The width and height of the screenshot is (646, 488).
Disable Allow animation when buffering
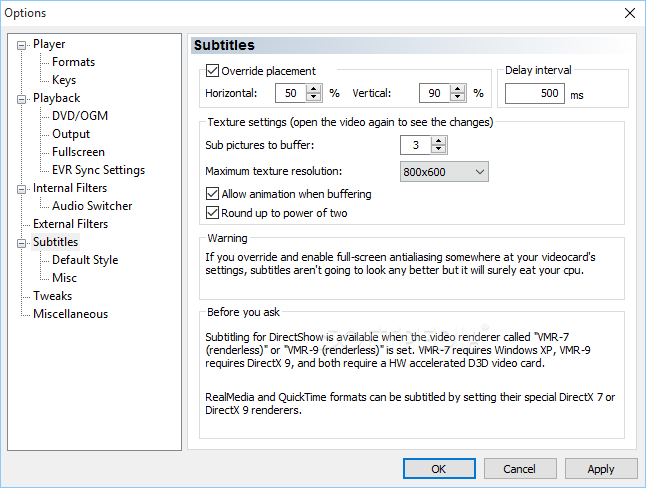[x=212, y=194]
